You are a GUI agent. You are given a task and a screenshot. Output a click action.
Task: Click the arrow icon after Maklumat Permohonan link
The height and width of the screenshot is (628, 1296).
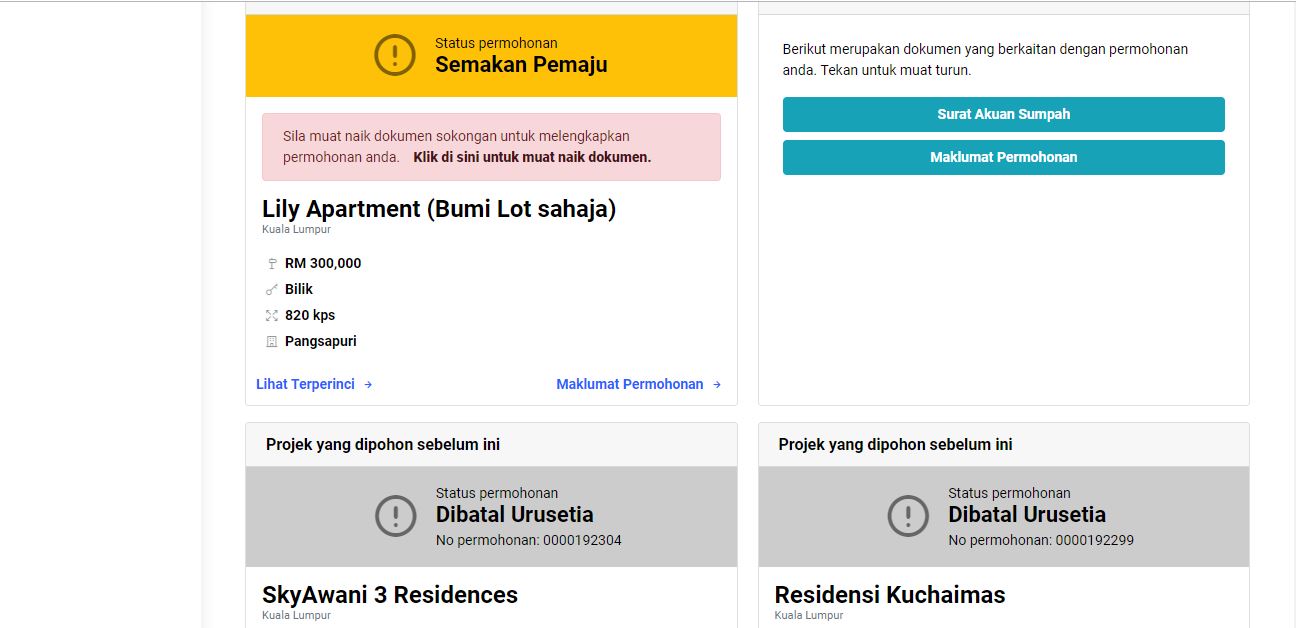click(716, 385)
